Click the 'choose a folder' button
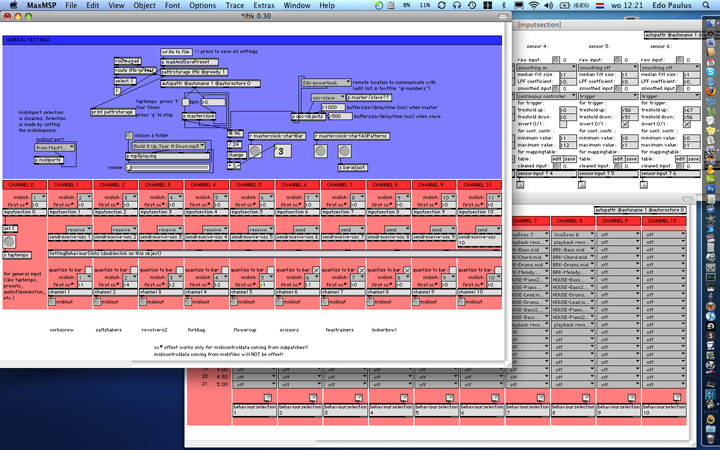 tap(129, 135)
